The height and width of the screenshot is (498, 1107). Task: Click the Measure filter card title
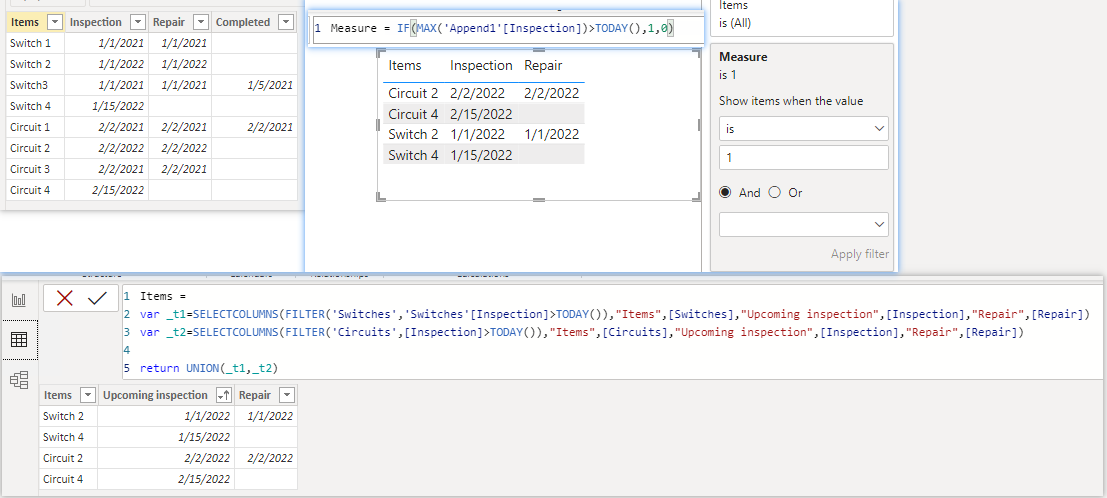click(x=743, y=57)
